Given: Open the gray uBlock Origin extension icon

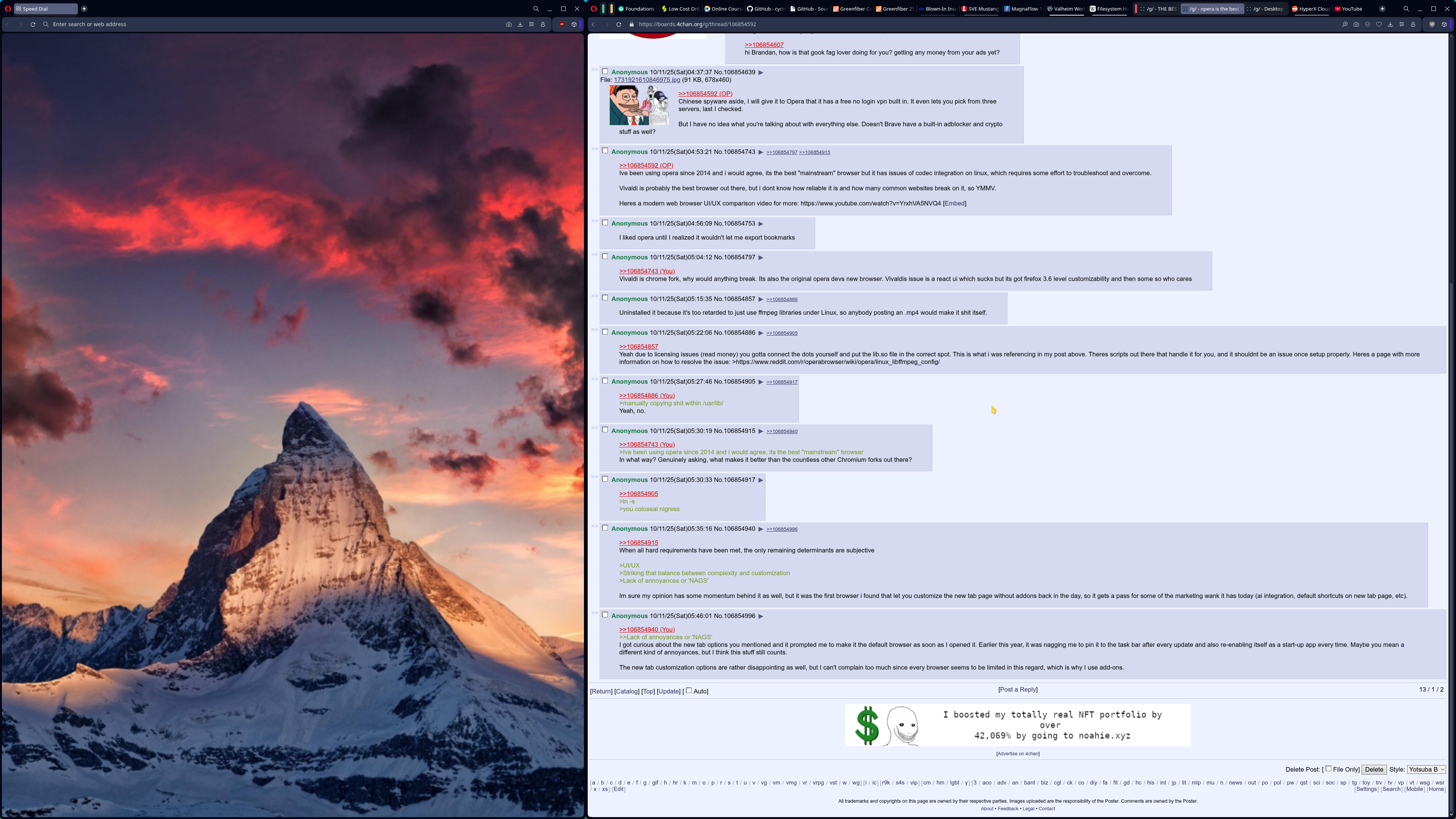Looking at the screenshot, I should click(x=1432, y=24).
